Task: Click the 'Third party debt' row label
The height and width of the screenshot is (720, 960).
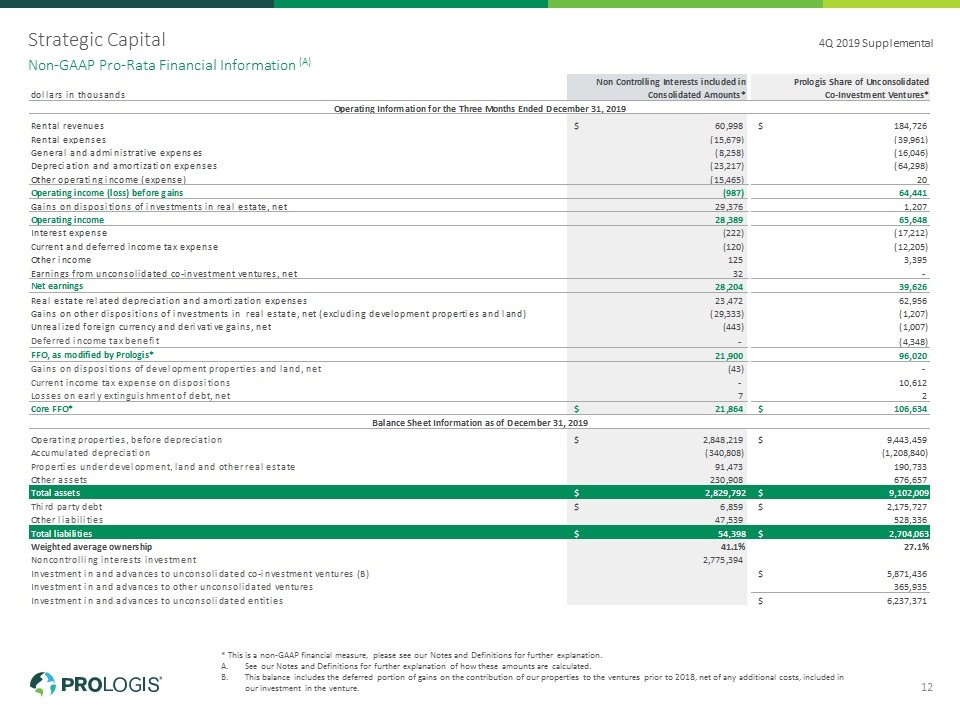Action: tap(66, 506)
